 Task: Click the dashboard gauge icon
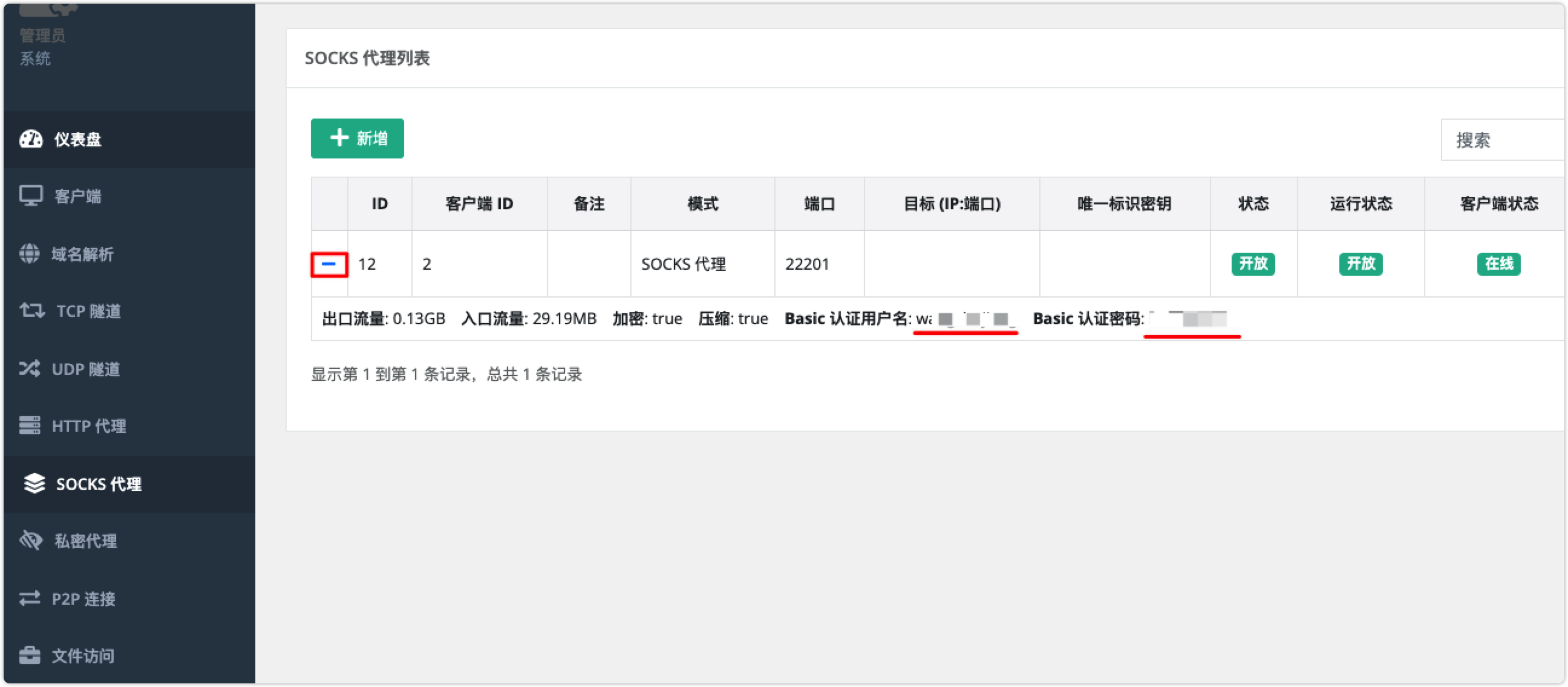[x=31, y=138]
